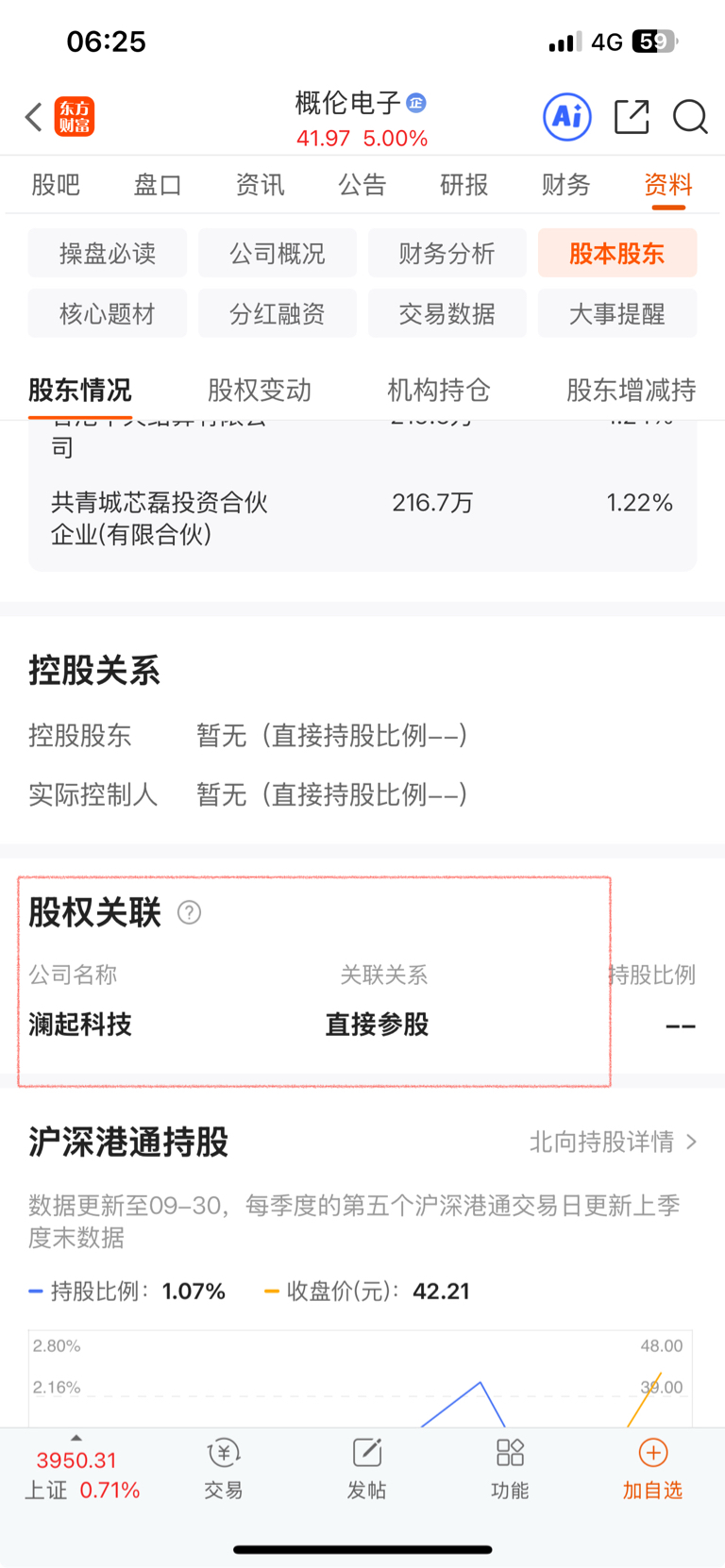Tap the 澜起科技 company row
Image resolution: width=725 pixels, height=1568 pixels.
point(81,1025)
